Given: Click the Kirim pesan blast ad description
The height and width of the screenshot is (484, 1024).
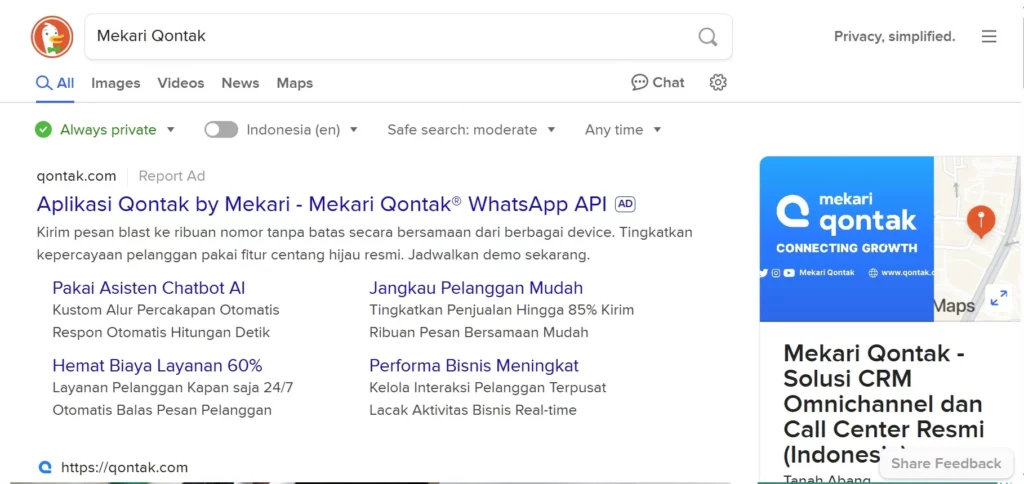Looking at the screenshot, I should [x=364, y=244].
